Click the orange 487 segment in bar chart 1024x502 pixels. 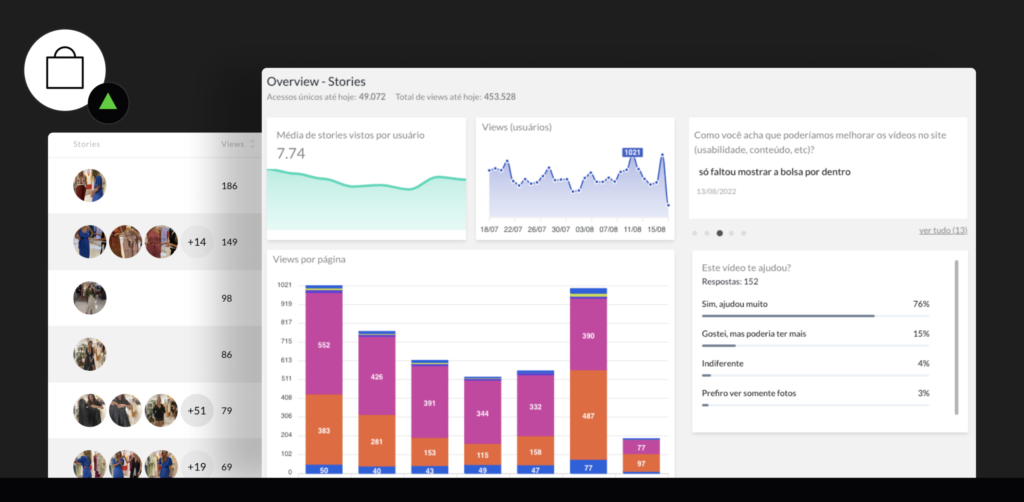coord(588,415)
